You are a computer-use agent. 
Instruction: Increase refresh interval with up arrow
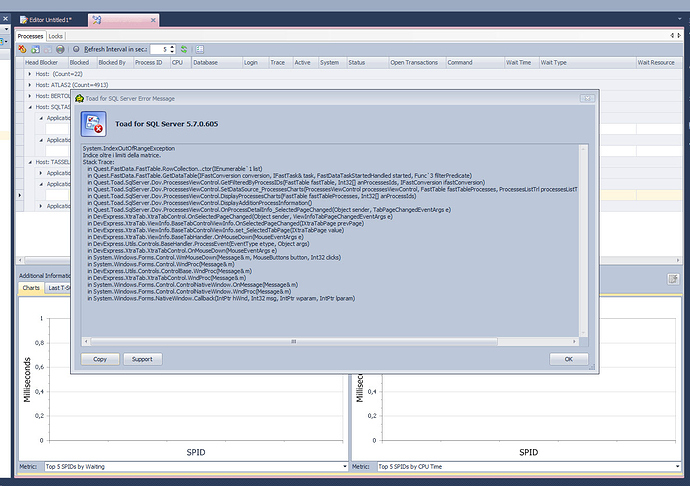[x=172, y=47]
